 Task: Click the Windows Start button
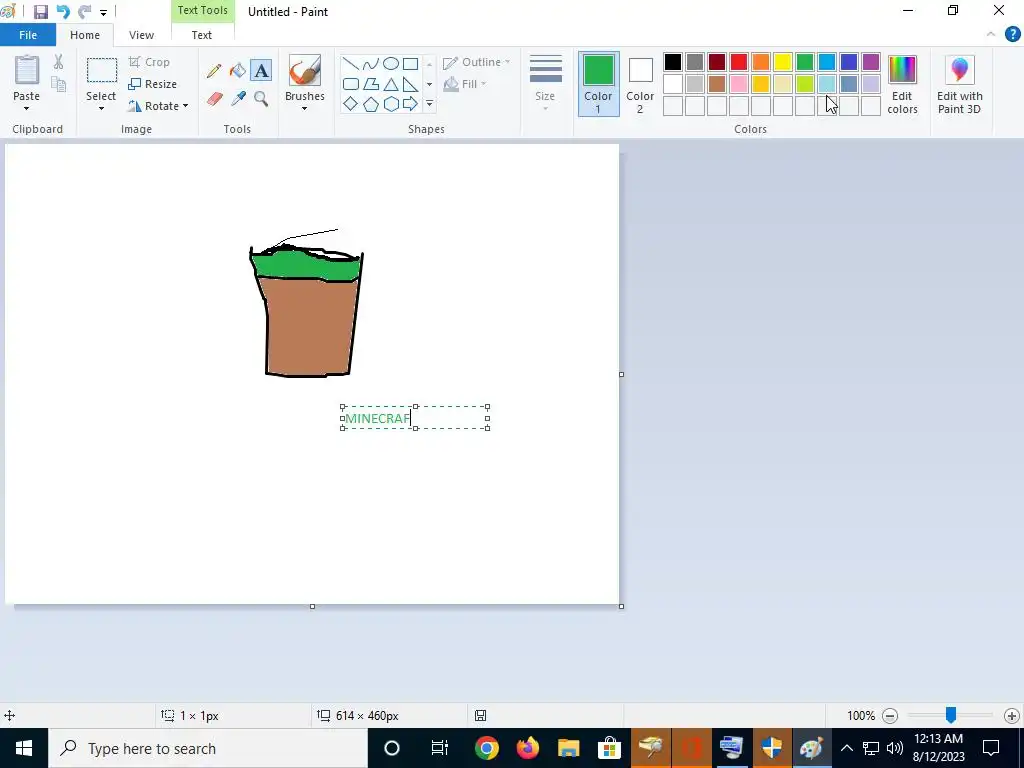click(x=24, y=748)
